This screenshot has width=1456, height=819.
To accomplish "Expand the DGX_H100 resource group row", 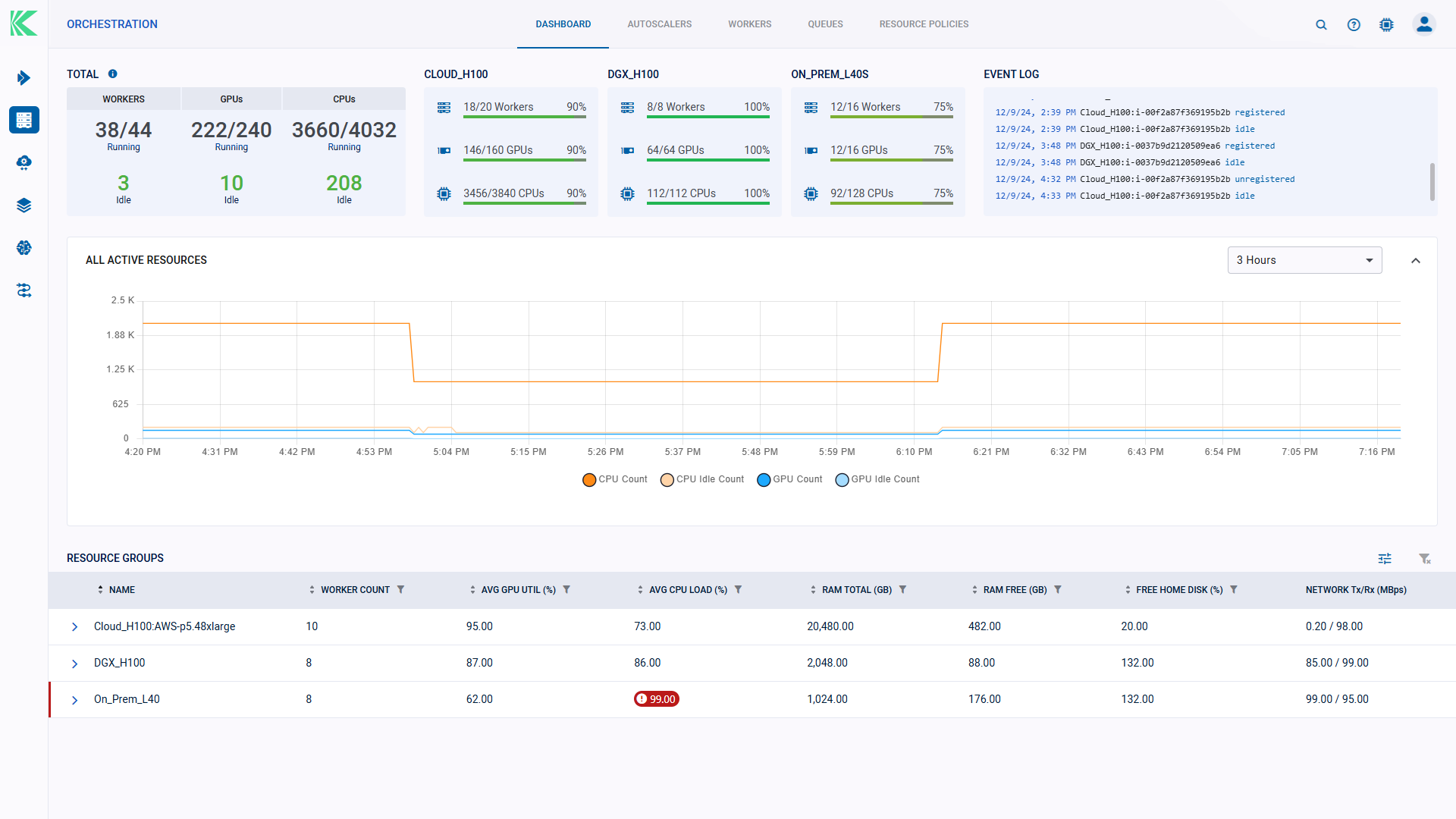I will point(74,663).
